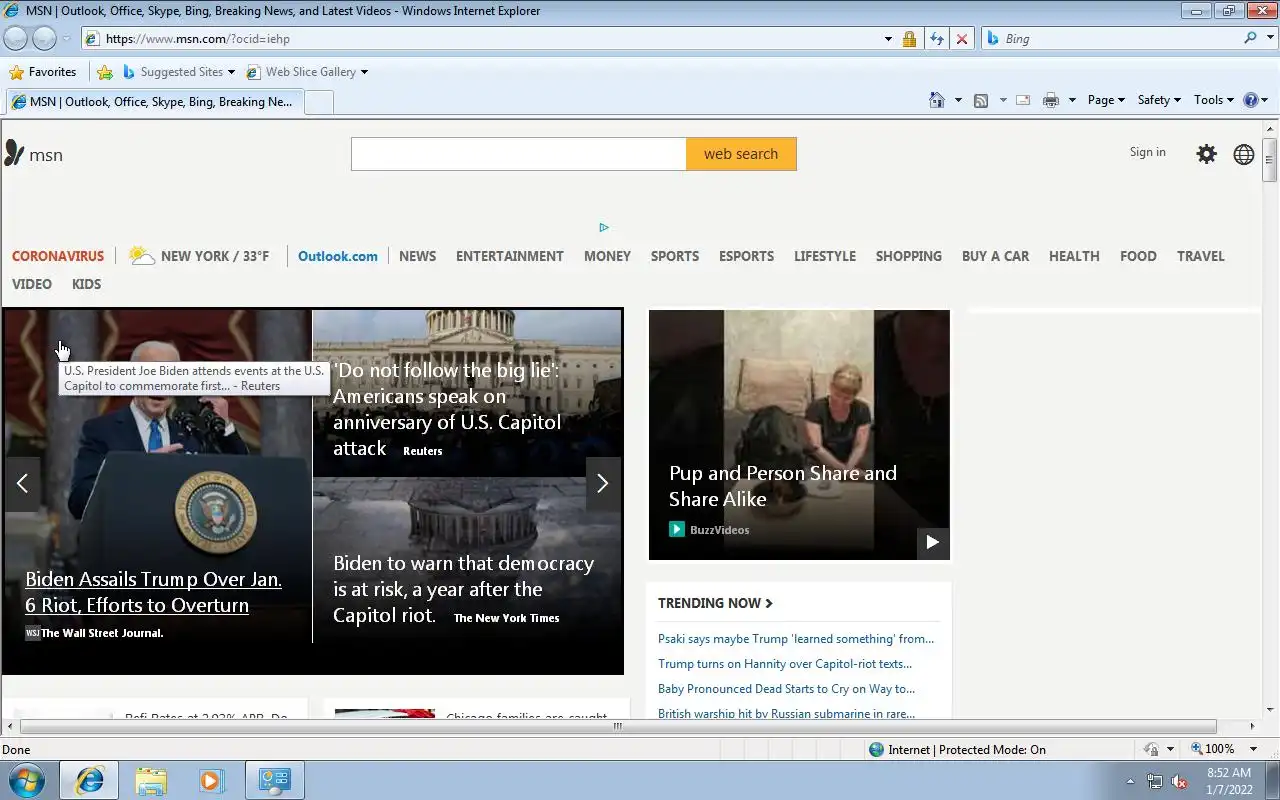
Task: Click the Read Mail envelope icon
Action: pos(1023,100)
